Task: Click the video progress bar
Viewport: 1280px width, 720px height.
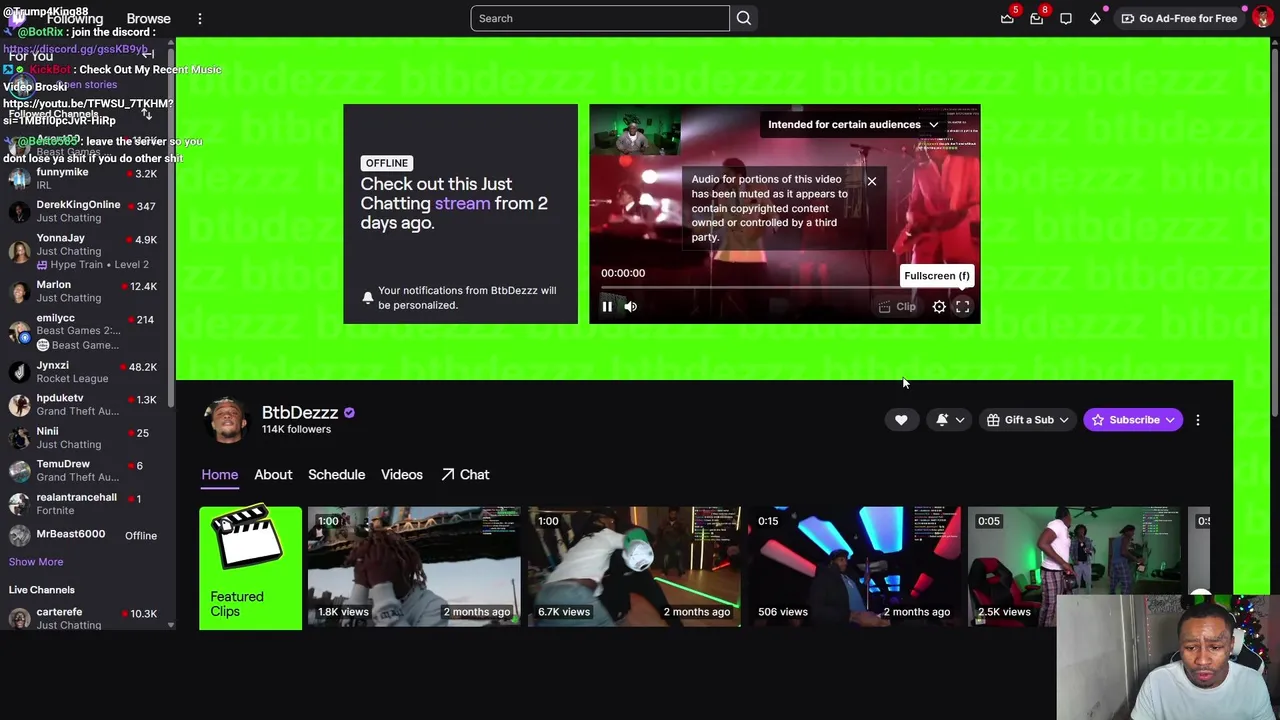Action: click(784, 289)
